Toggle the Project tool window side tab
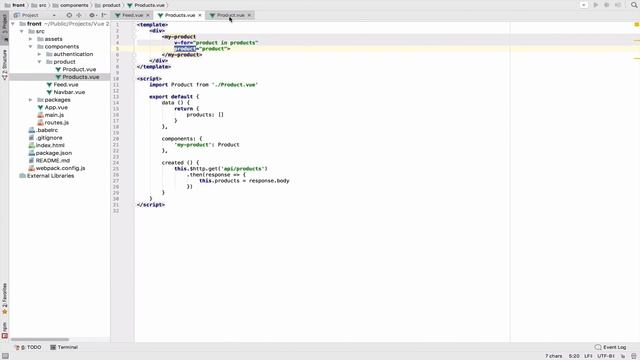 (4, 28)
